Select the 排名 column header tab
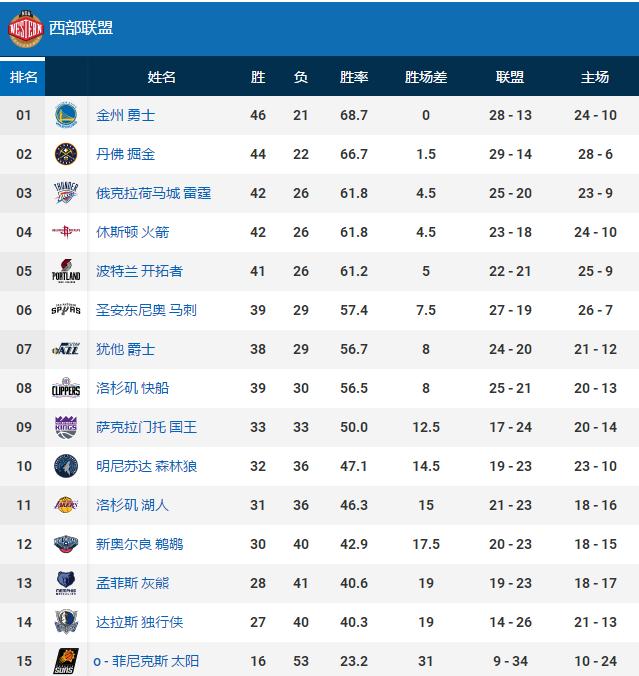The height and width of the screenshot is (676, 639). click(x=22, y=77)
